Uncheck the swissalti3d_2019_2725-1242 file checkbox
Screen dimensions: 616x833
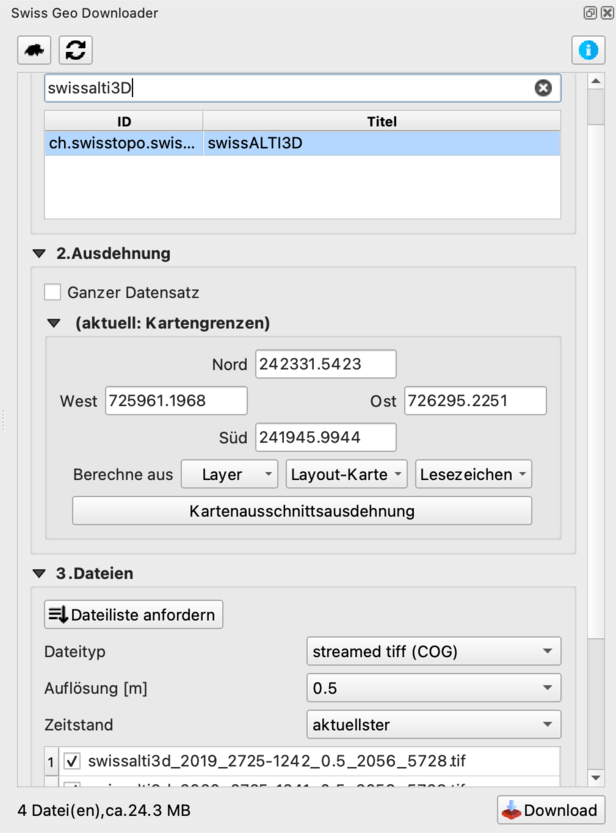(x=72, y=761)
